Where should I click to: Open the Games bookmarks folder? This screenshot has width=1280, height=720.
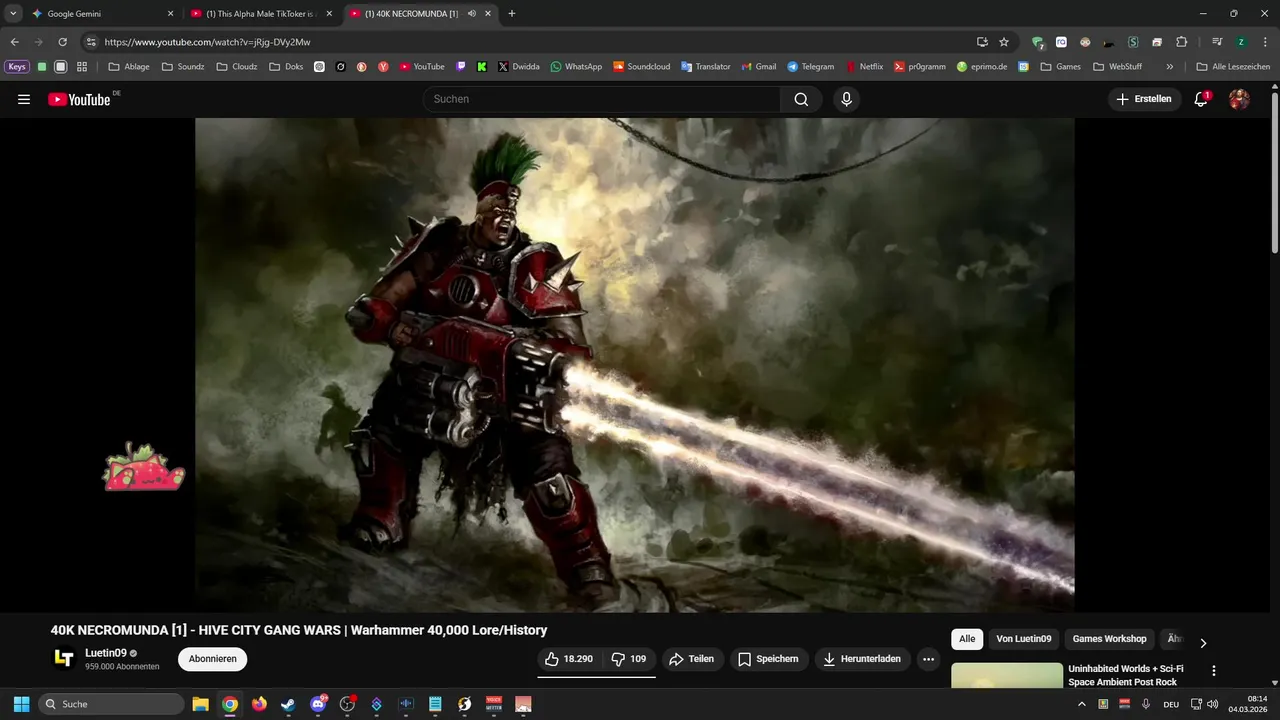1060,67
